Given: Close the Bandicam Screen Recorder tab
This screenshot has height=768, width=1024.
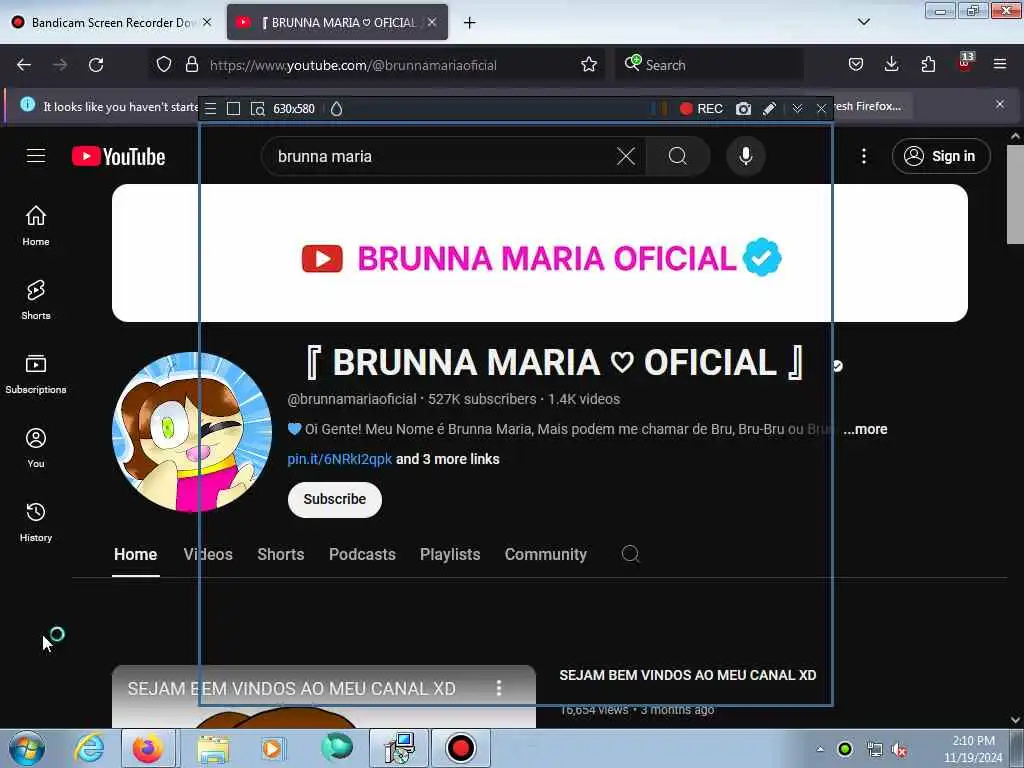Looking at the screenshot, I should [207, 22].
